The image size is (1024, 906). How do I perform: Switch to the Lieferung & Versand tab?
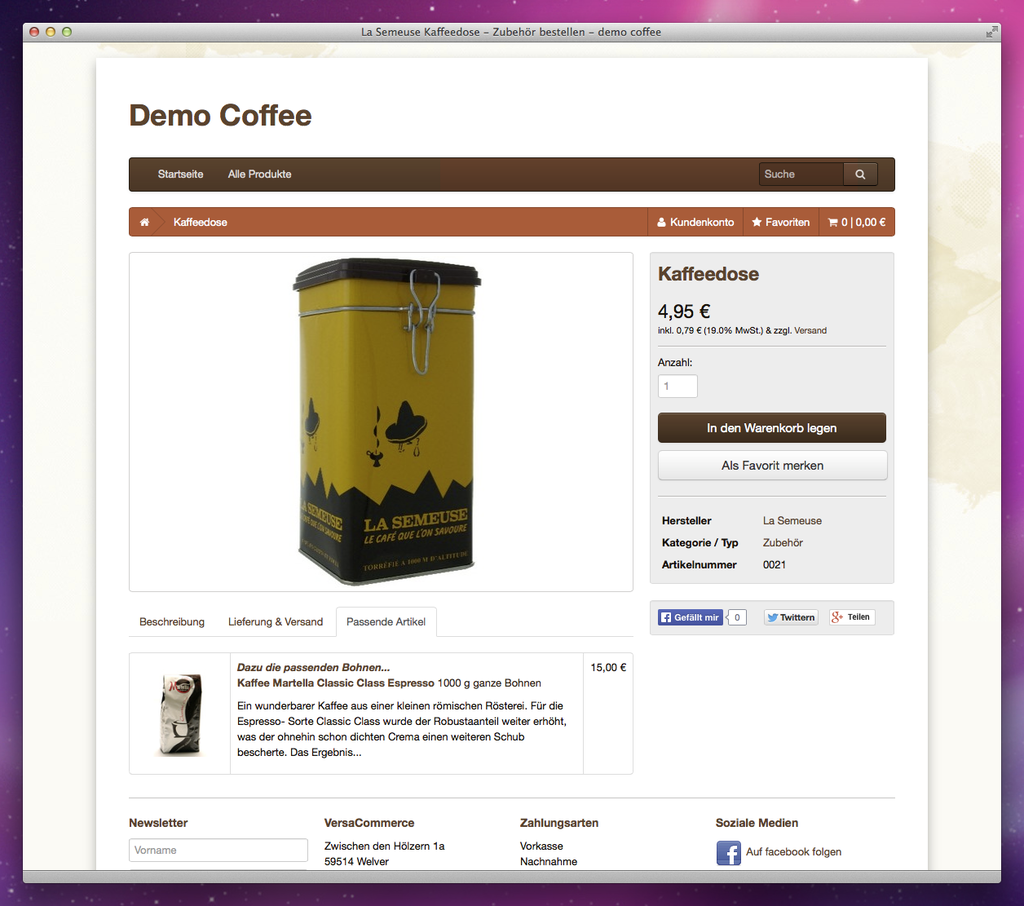pyautogui.click(x=275, y=622)
